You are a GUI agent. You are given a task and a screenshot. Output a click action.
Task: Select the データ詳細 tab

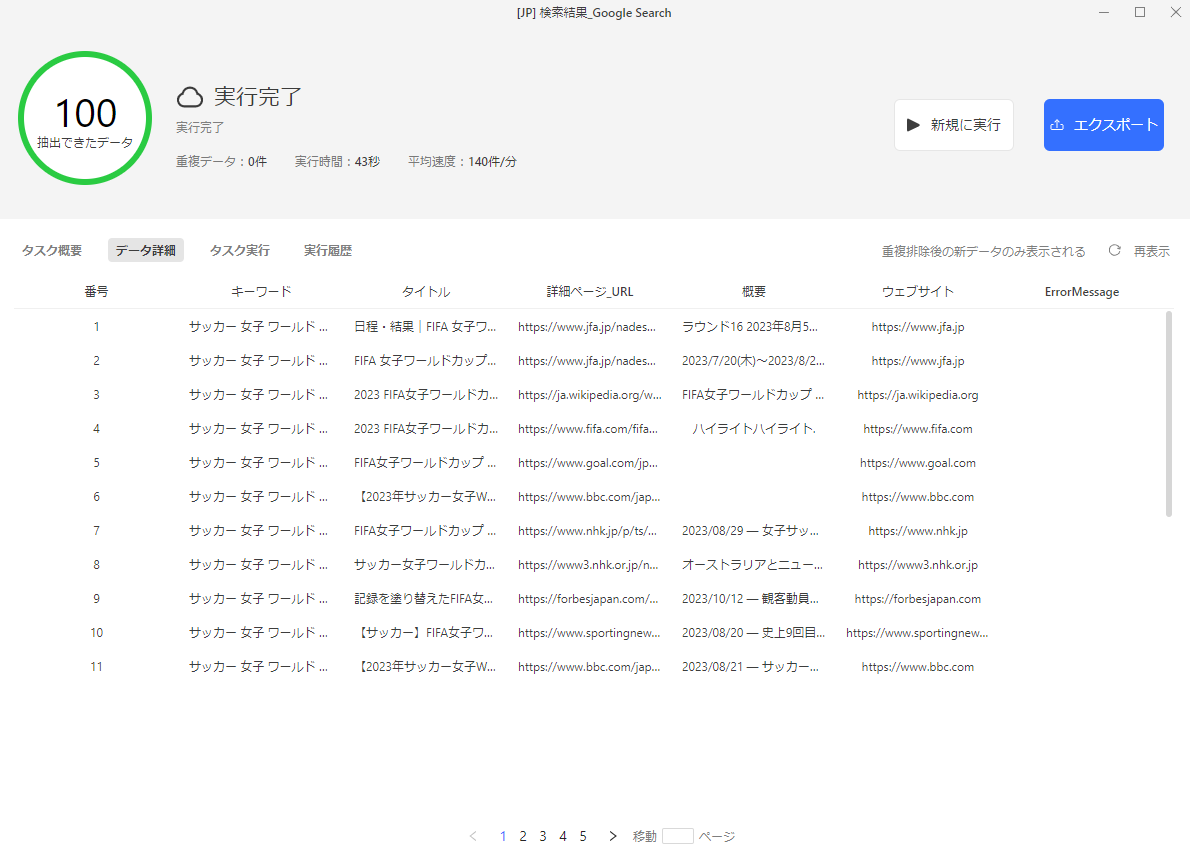tap(146, 251)
